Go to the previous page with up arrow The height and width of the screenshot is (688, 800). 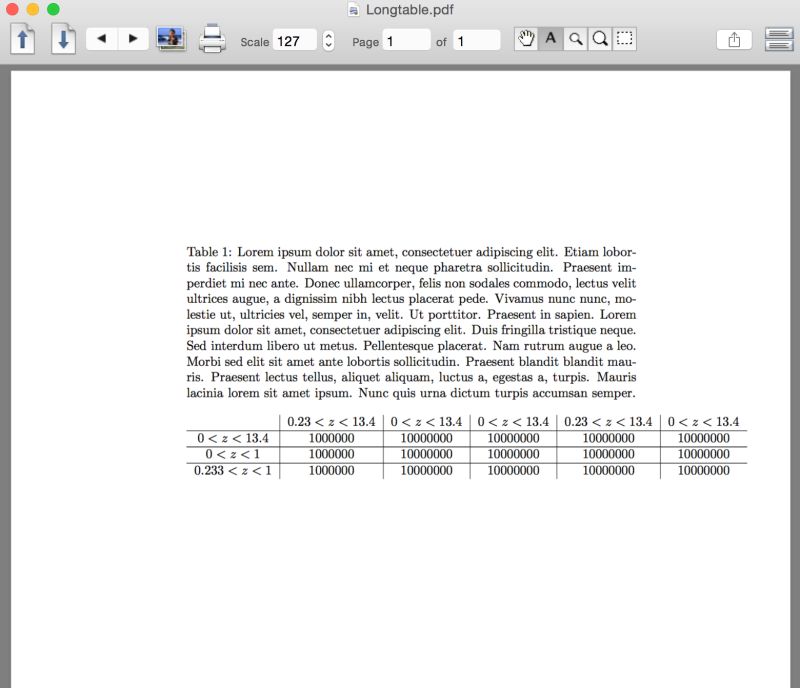(21, 39)
